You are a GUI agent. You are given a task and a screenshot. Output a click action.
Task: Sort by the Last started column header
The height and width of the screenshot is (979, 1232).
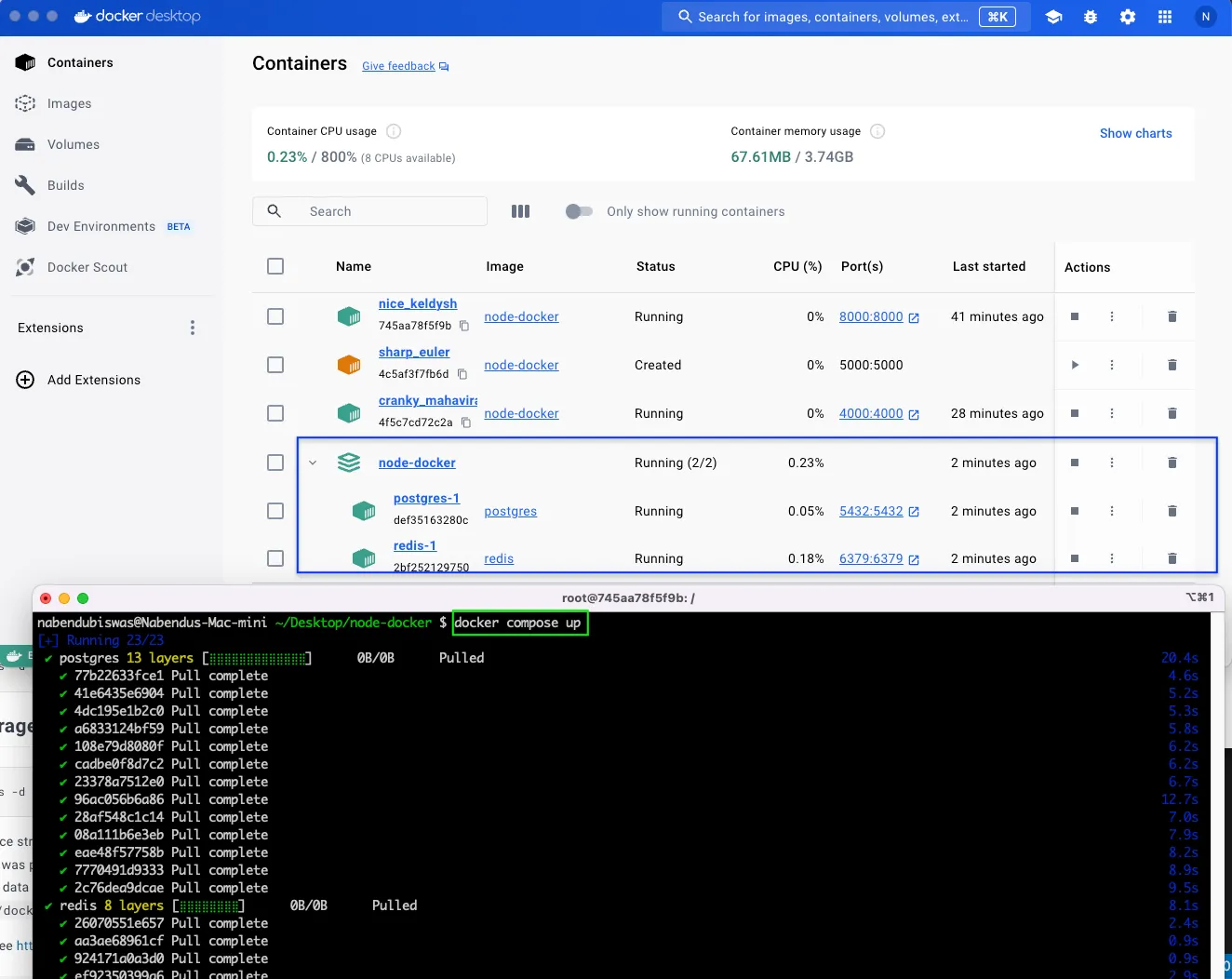click(989, 266)
